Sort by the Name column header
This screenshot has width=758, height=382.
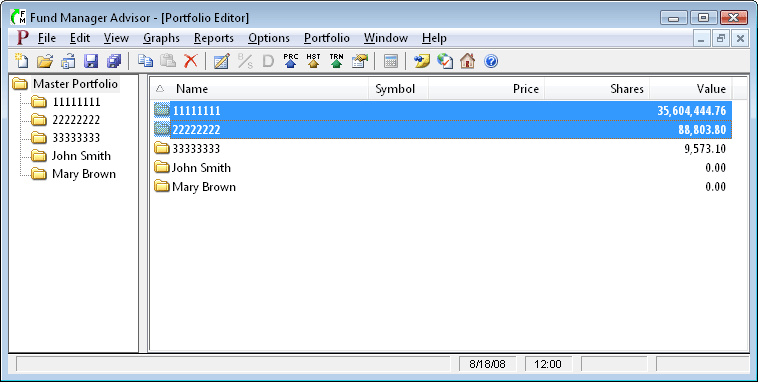(260, 89)
